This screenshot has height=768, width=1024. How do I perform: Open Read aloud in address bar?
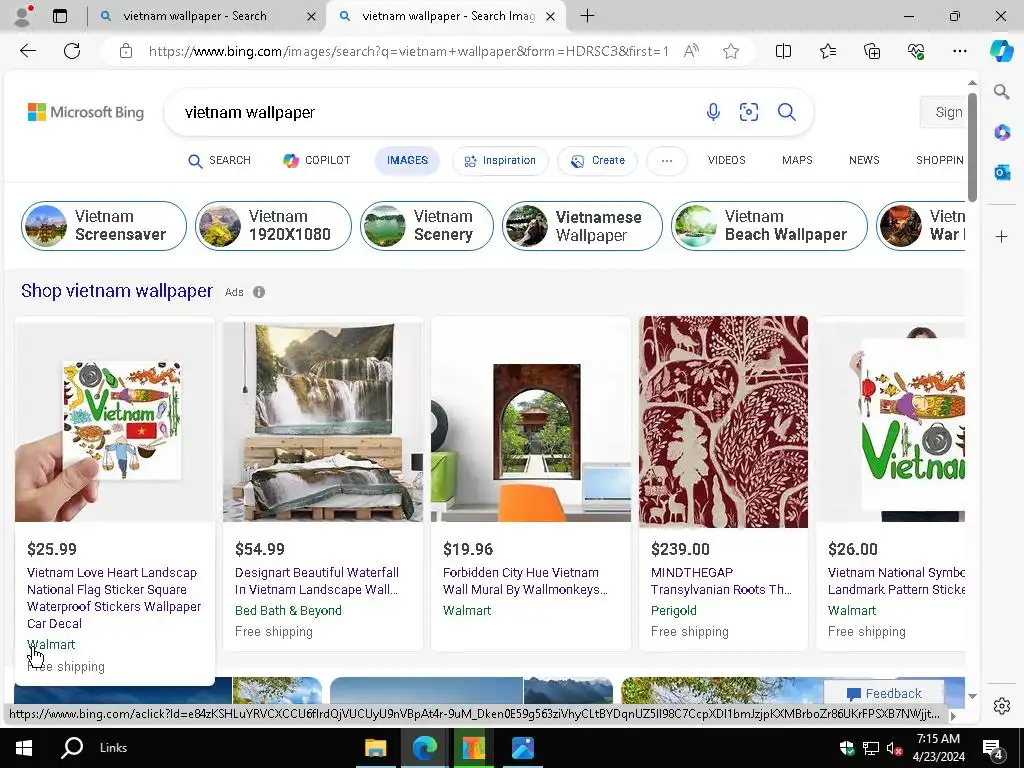[691, 51]
